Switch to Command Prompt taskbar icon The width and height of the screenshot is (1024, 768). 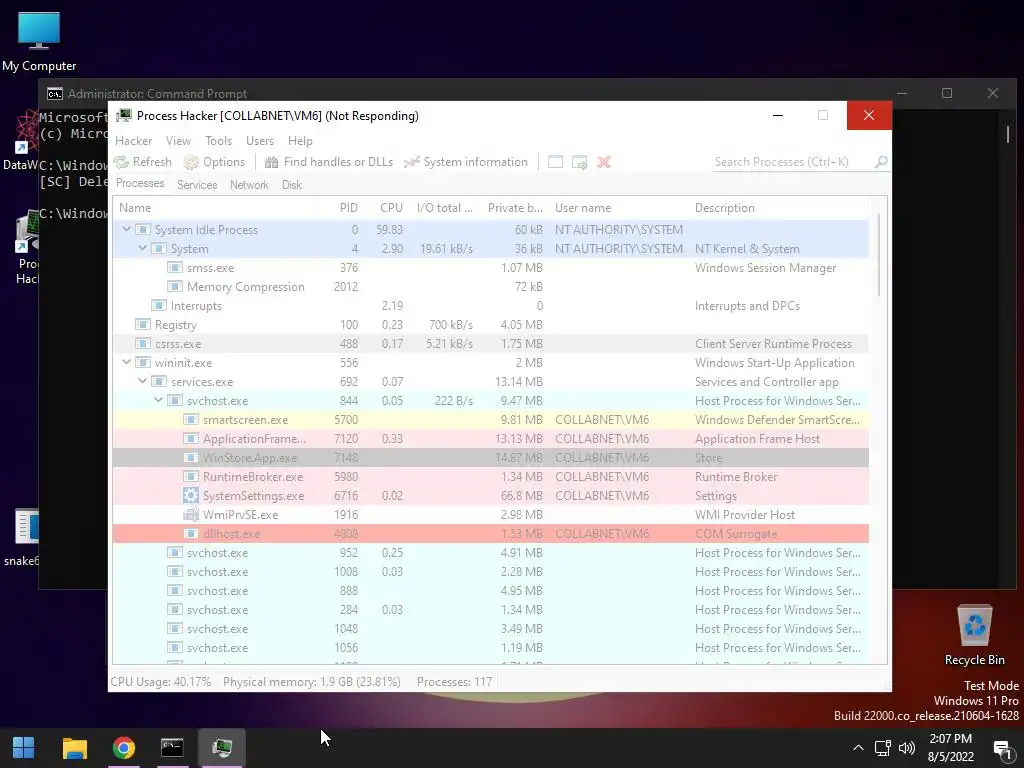point(172,748)
